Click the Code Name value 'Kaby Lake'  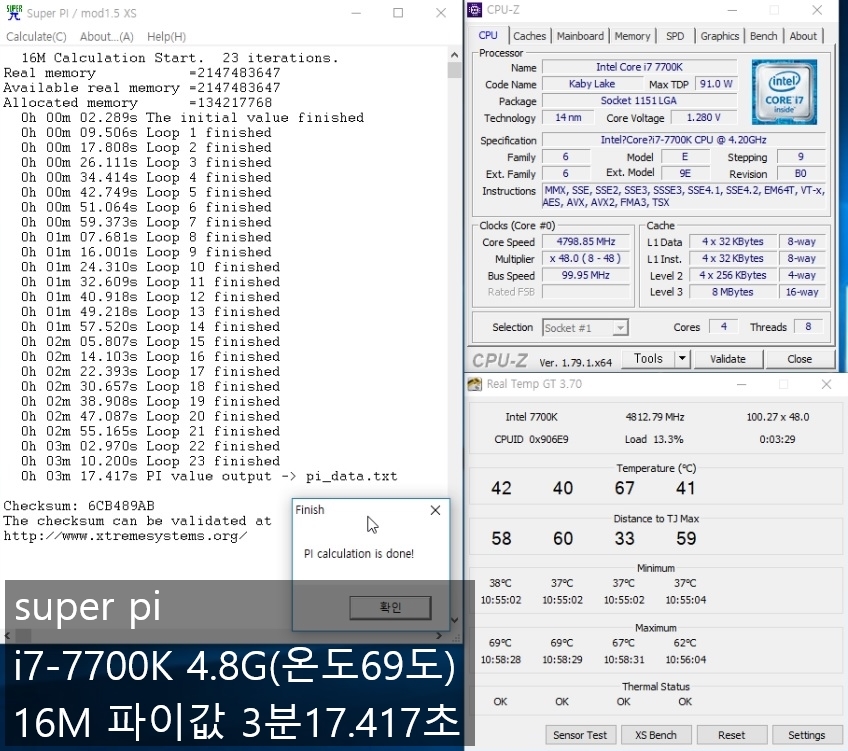pyautogui.click(x=592, y=84)
